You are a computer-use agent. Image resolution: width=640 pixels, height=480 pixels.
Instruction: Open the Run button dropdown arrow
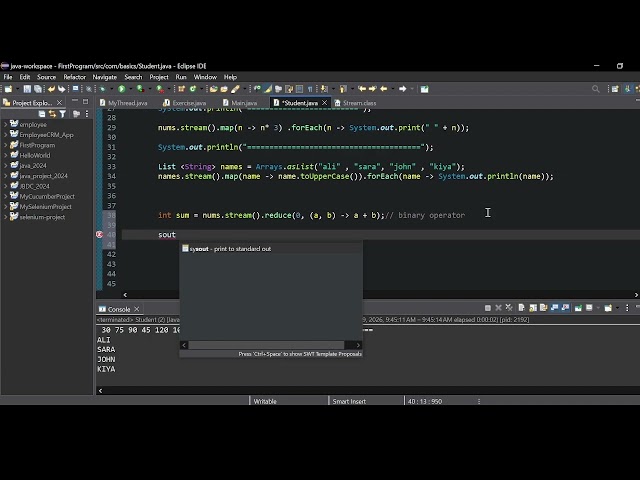(x=131, y=89)
